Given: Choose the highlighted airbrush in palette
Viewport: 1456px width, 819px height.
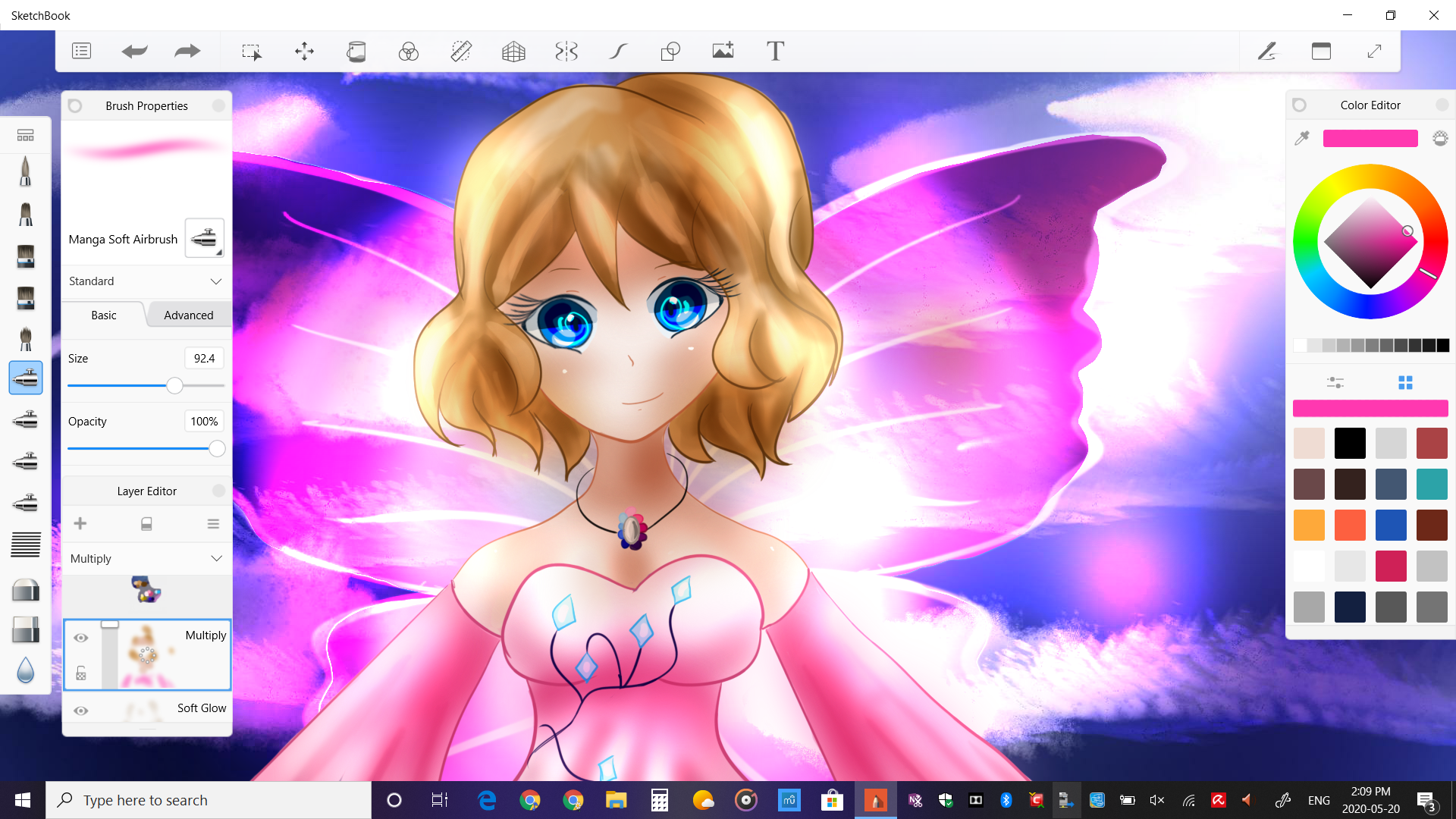Looking at the screenshot, I should coord(26,378).
